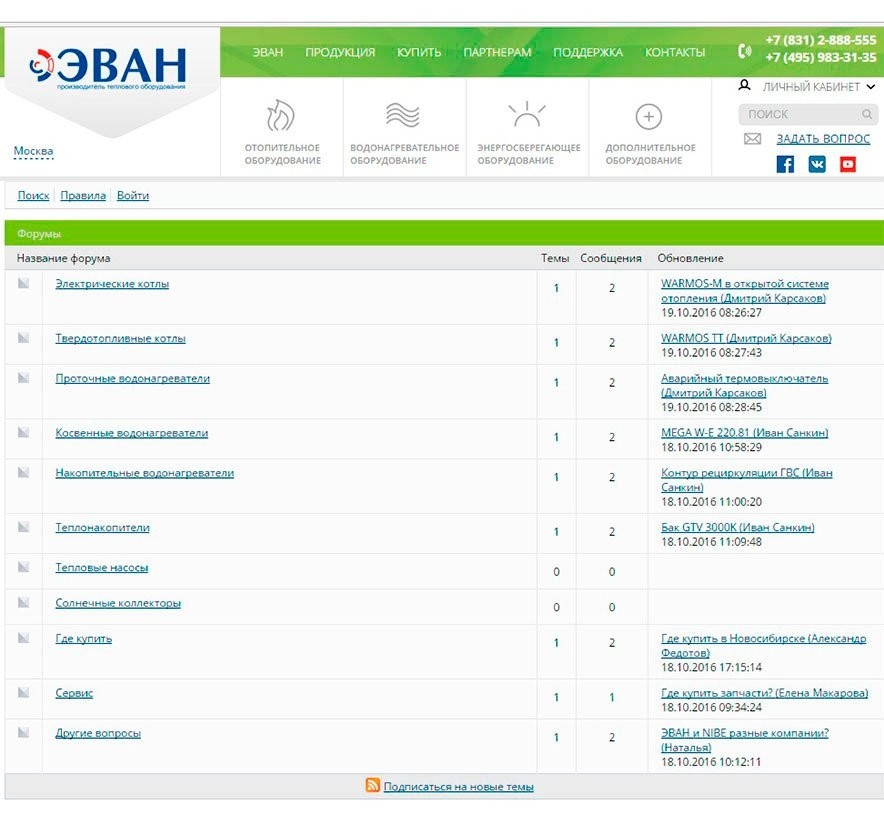
Task: Click the ЭВАН company logo
Action: [x=110, y=69]
